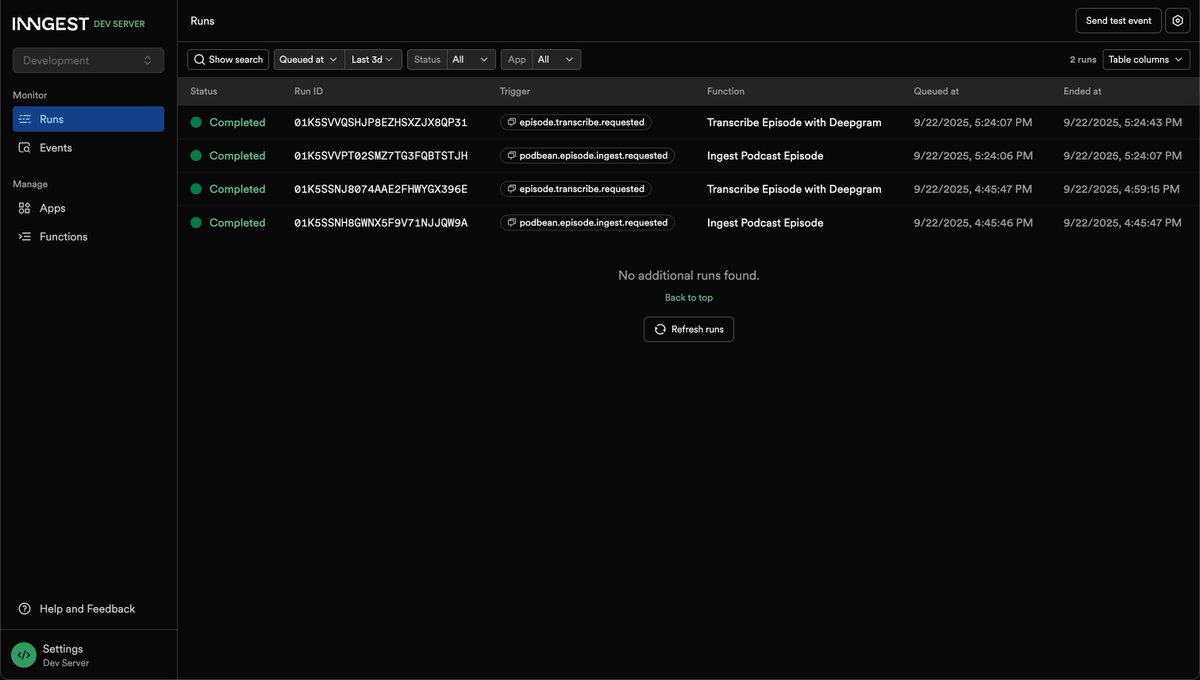Click the Help and Feedback question icon
The width and height of the screenshot is (1200, 680).
(25, 609)
